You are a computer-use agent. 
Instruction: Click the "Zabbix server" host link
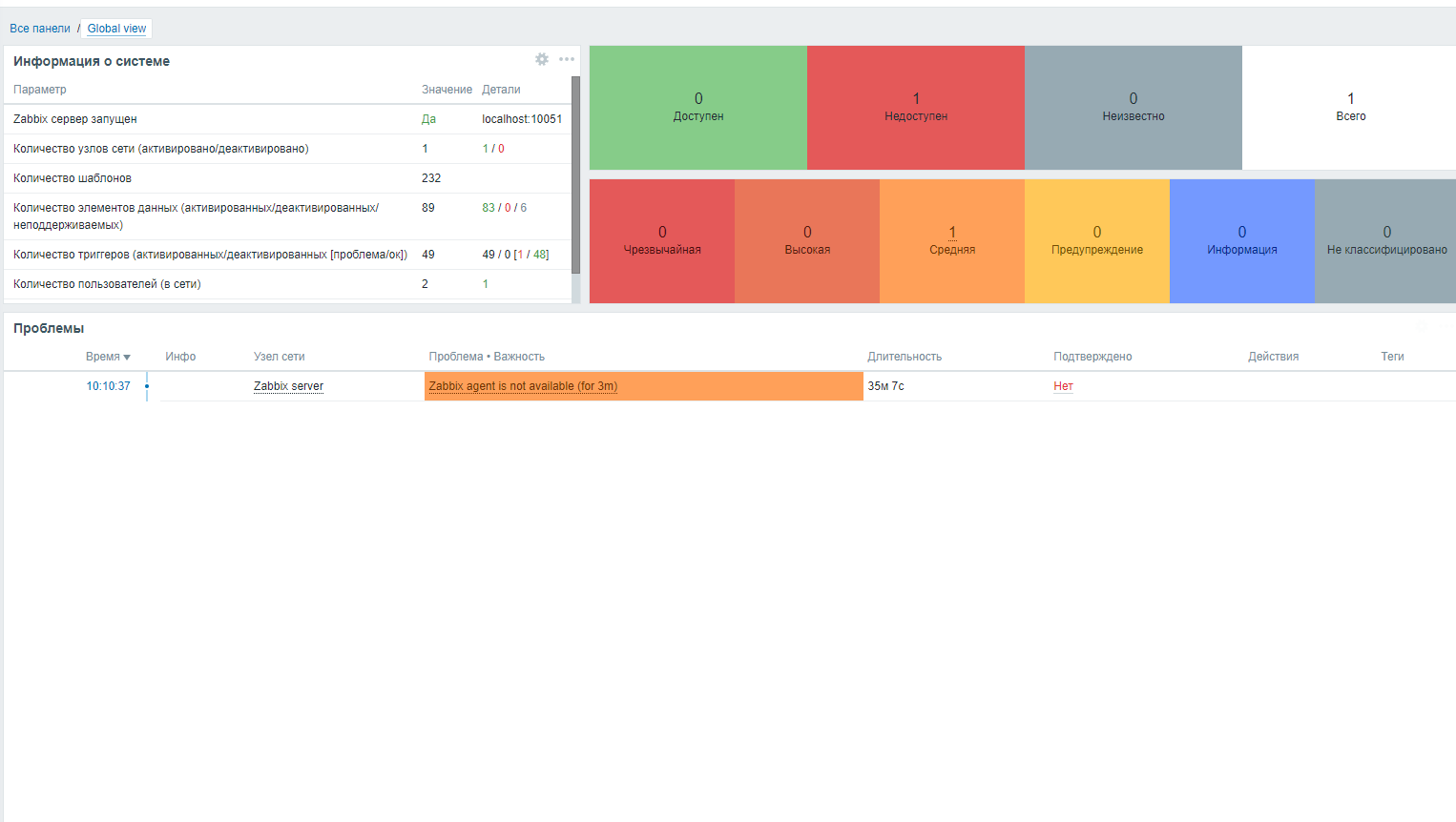pyautogui.click(x=288, y=386)
